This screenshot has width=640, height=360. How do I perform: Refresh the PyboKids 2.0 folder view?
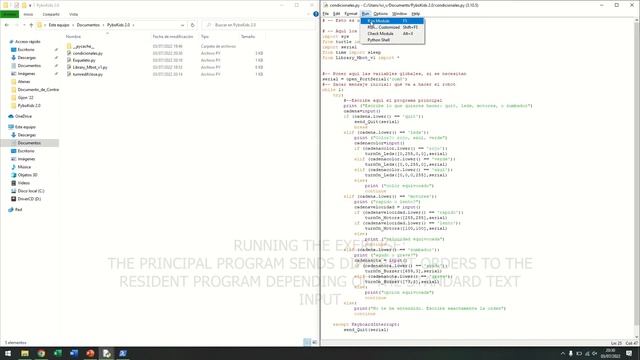[192, 25]
